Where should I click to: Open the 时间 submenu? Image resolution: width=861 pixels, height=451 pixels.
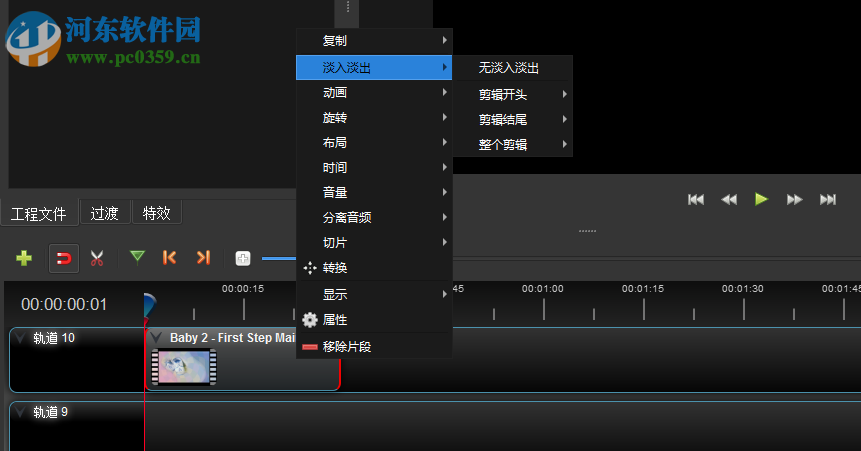pos(374,168)
